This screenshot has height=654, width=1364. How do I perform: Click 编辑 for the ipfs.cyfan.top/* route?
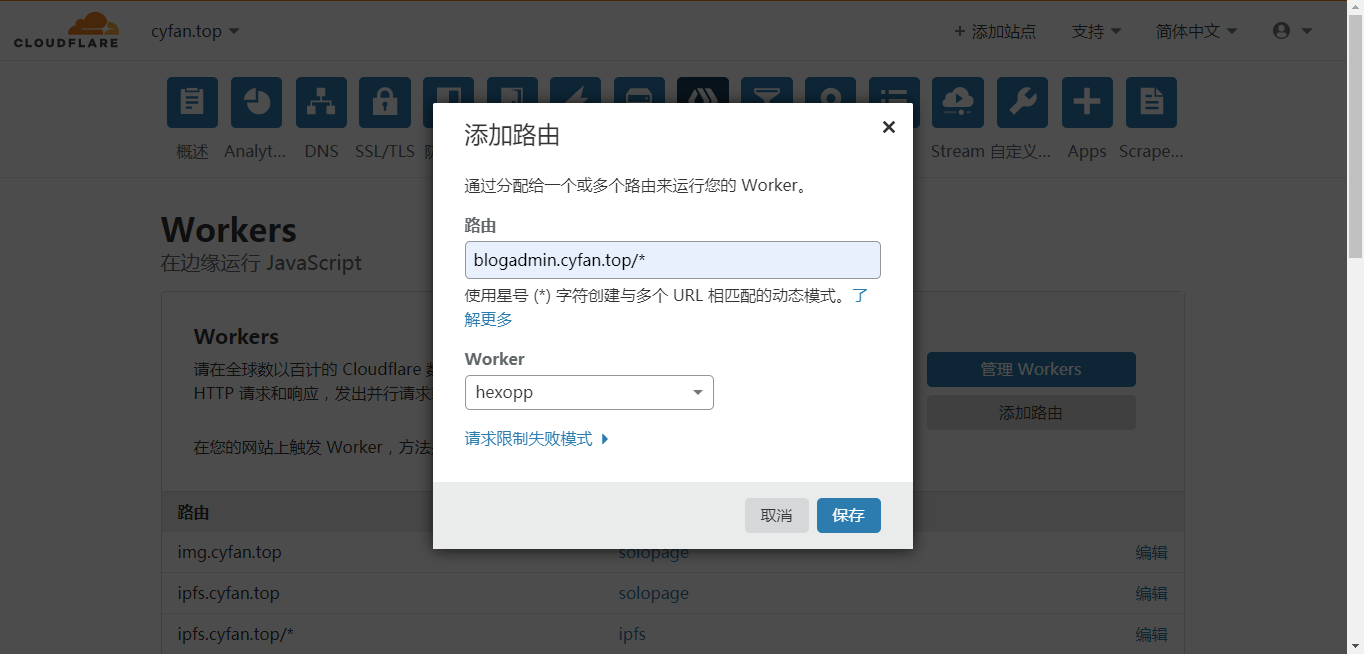click(1151, 634)
